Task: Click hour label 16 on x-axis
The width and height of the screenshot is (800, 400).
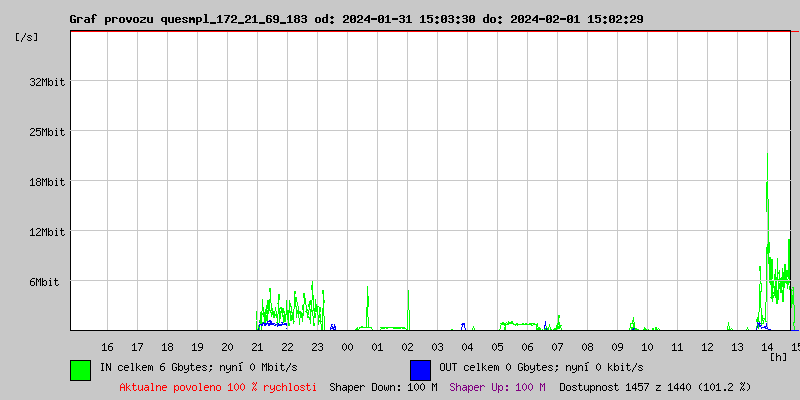Action: pos(107,347)
